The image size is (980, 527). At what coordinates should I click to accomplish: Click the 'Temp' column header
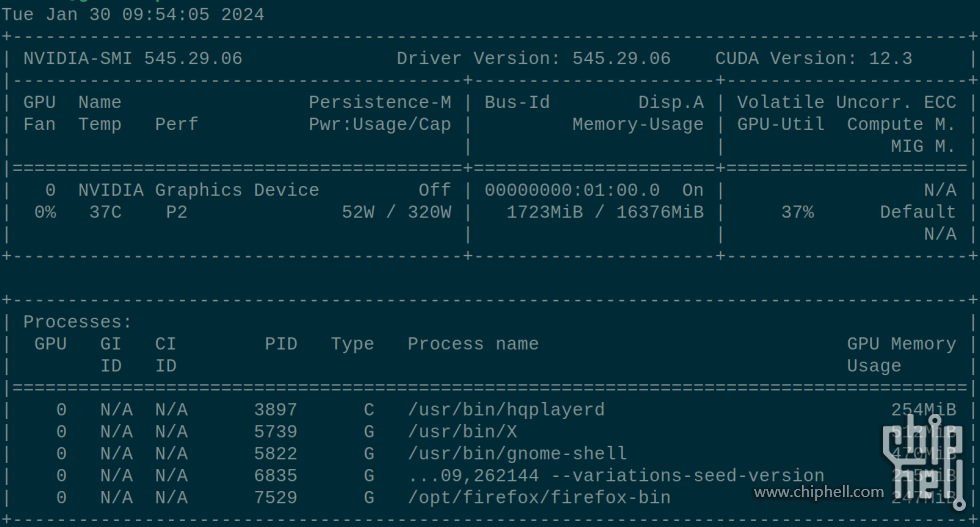(99, 124)
